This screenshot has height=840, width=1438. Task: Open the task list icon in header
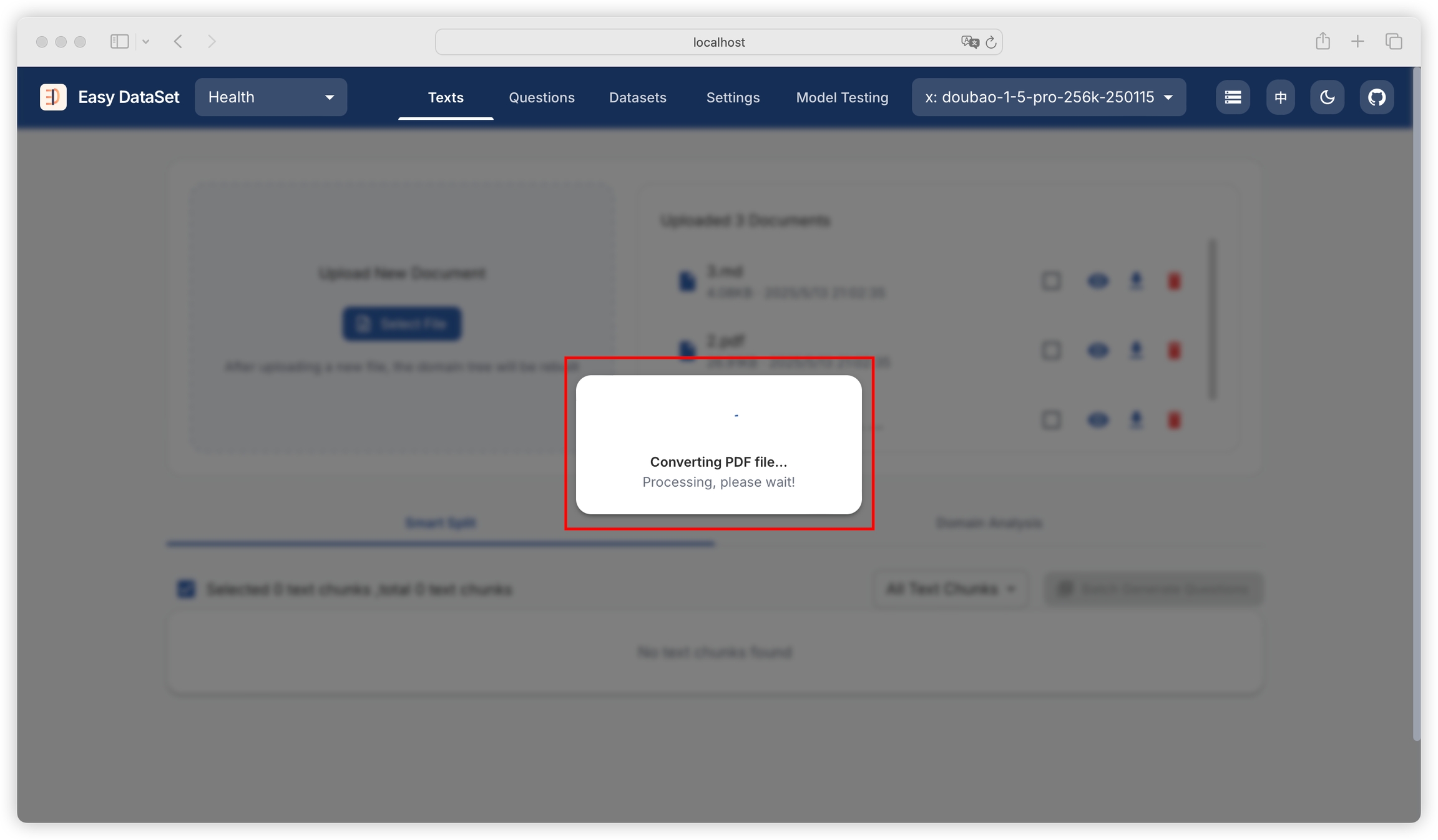pyautogui.click(x=1232, y=97)
